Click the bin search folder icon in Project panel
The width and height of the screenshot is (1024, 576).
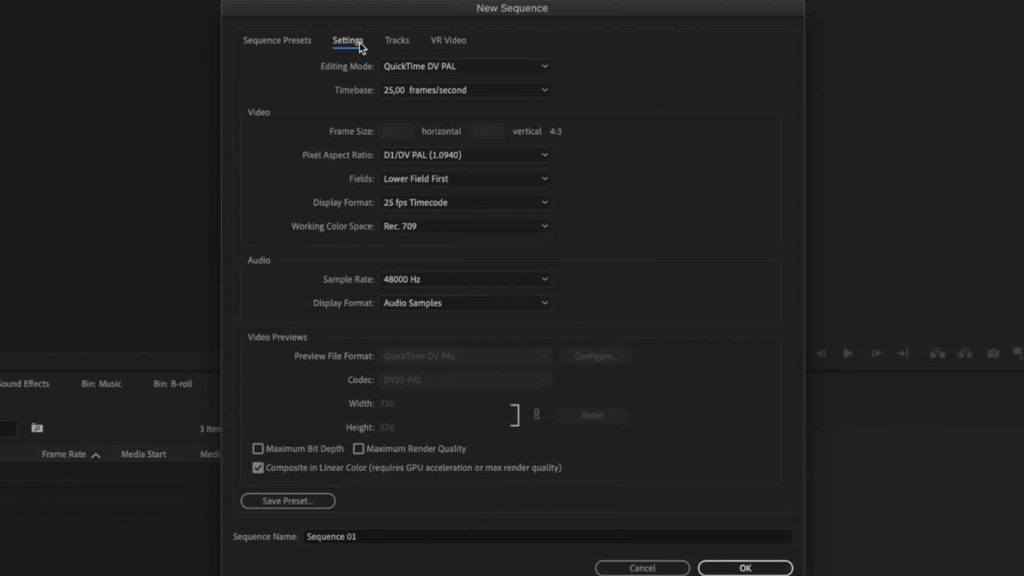click(37, 428)
